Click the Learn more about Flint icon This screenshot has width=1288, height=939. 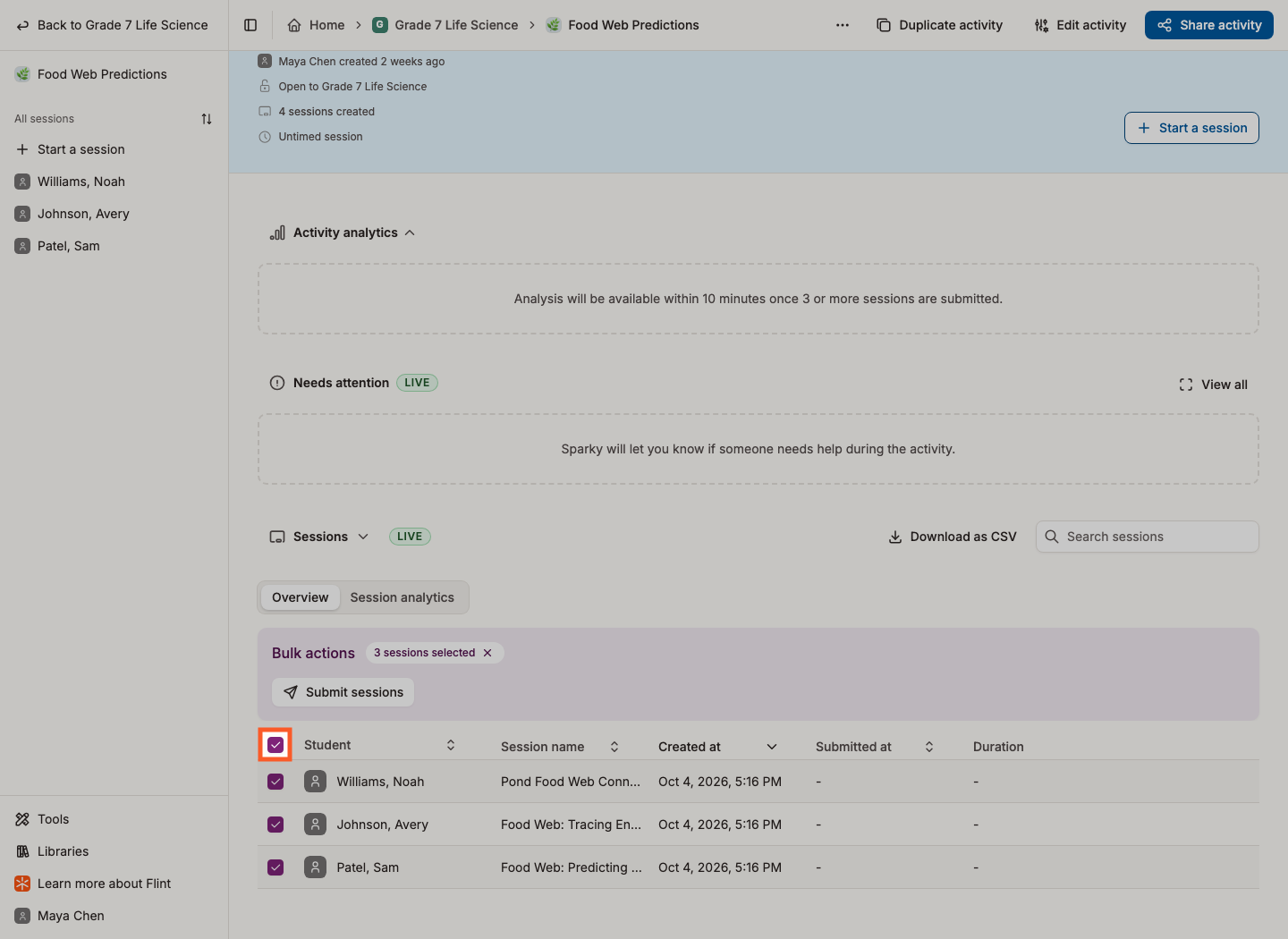[x=22, y=884]
